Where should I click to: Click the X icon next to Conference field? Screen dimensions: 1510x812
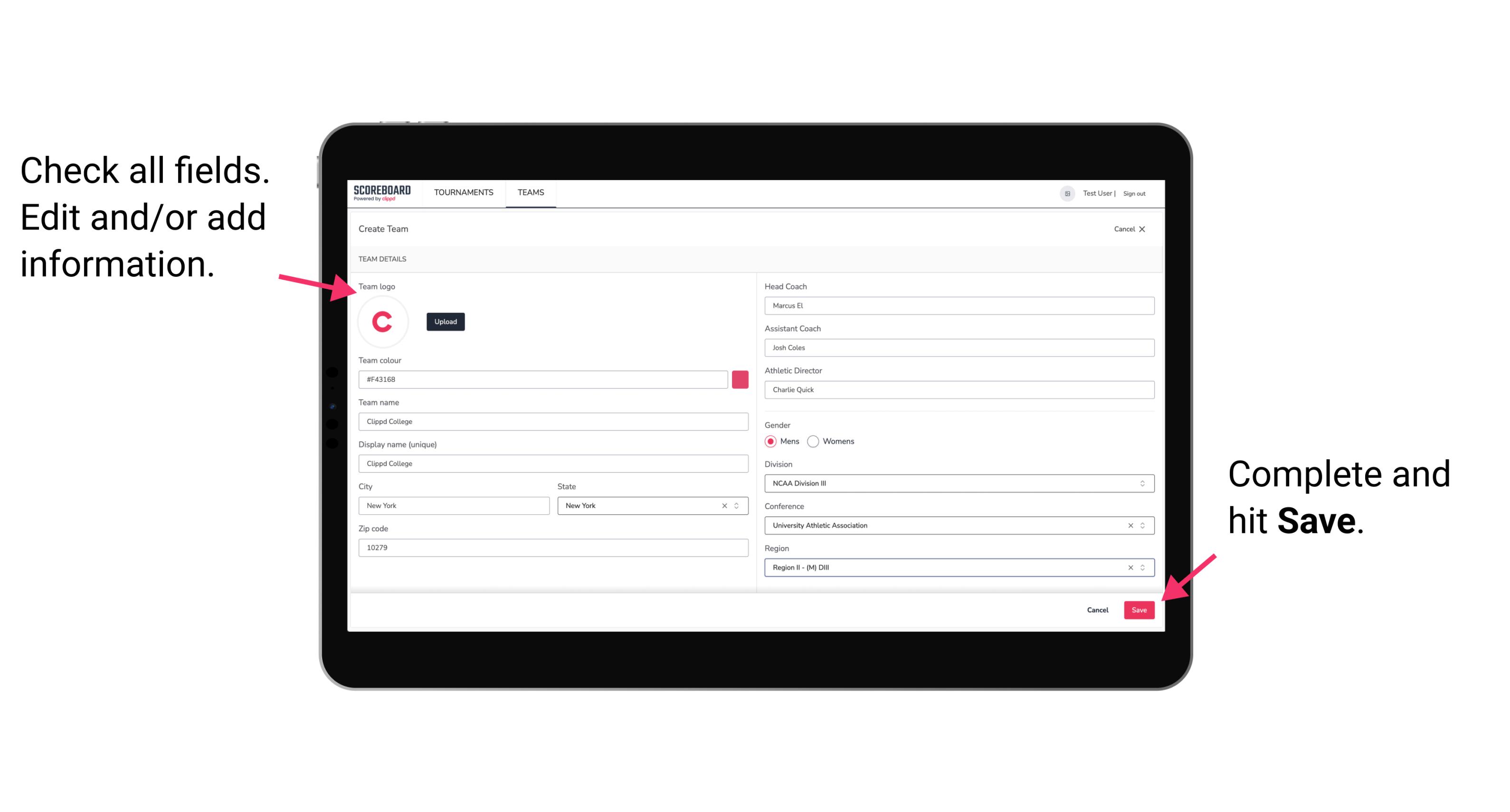click(x=1128, y=525)
